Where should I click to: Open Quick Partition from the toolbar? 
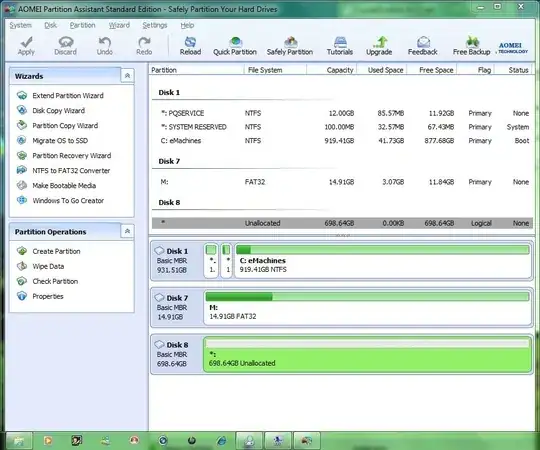coord(235,46)
